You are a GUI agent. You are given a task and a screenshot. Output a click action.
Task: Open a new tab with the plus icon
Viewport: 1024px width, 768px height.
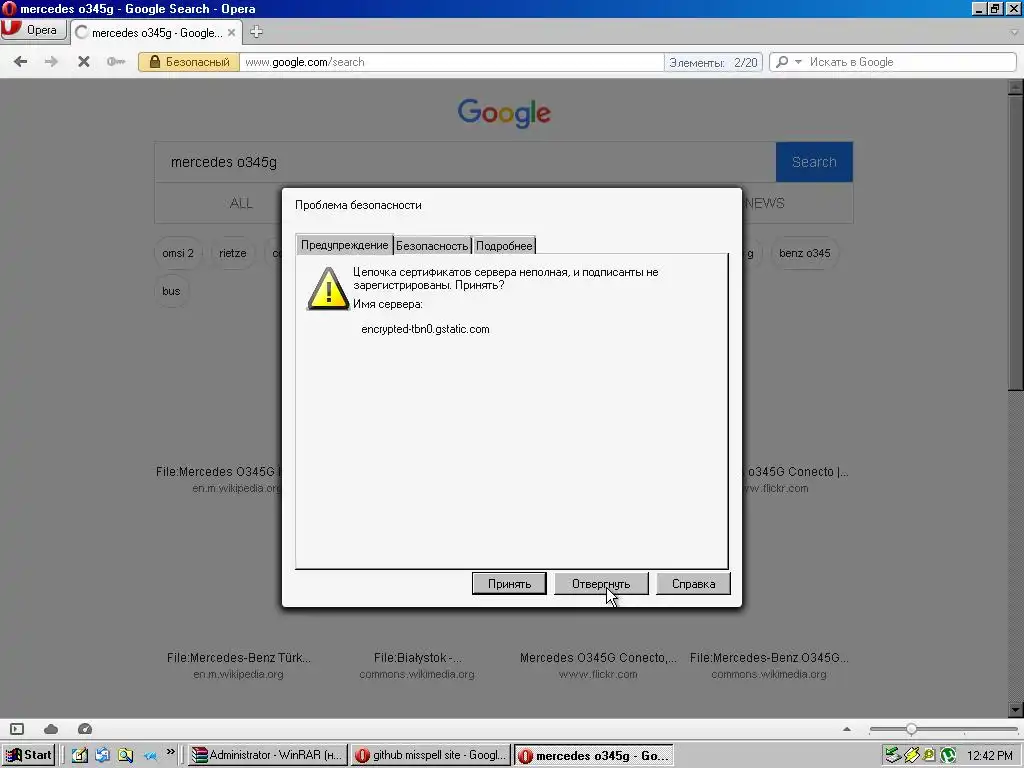[256, 32]
